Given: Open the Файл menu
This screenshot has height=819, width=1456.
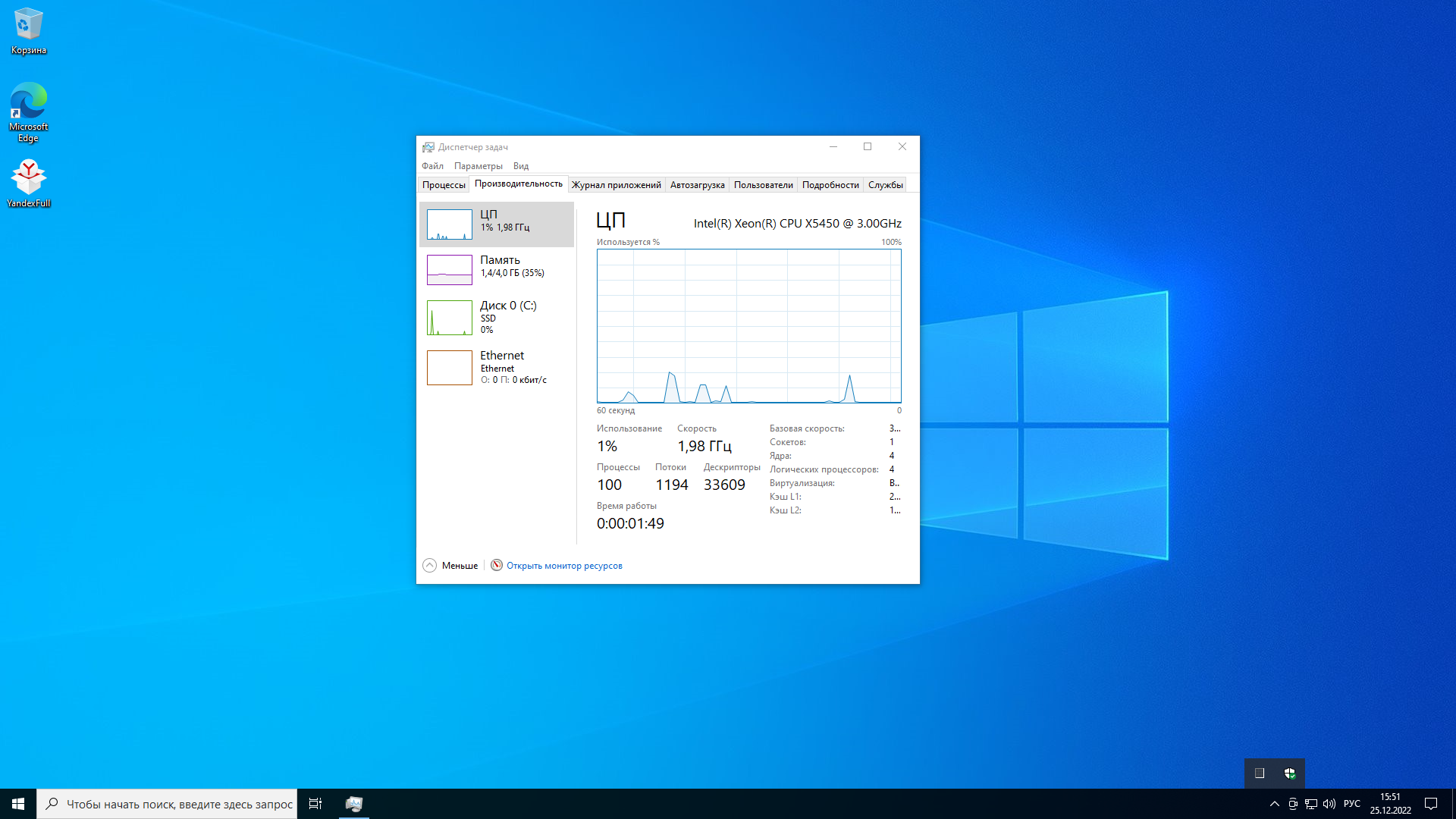Looking at the screenshot, I should [x=432, y=166].
